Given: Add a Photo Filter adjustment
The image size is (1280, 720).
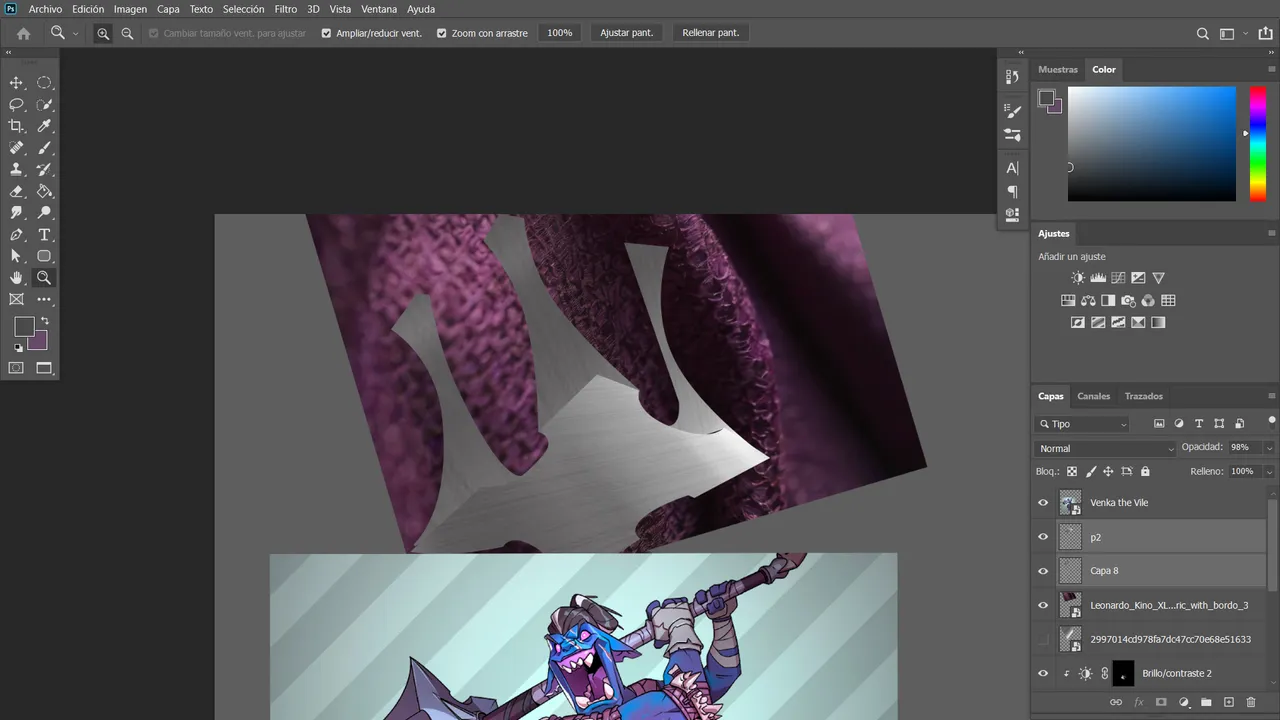Looking at the screenshot, I should (x=1128, y=300).
